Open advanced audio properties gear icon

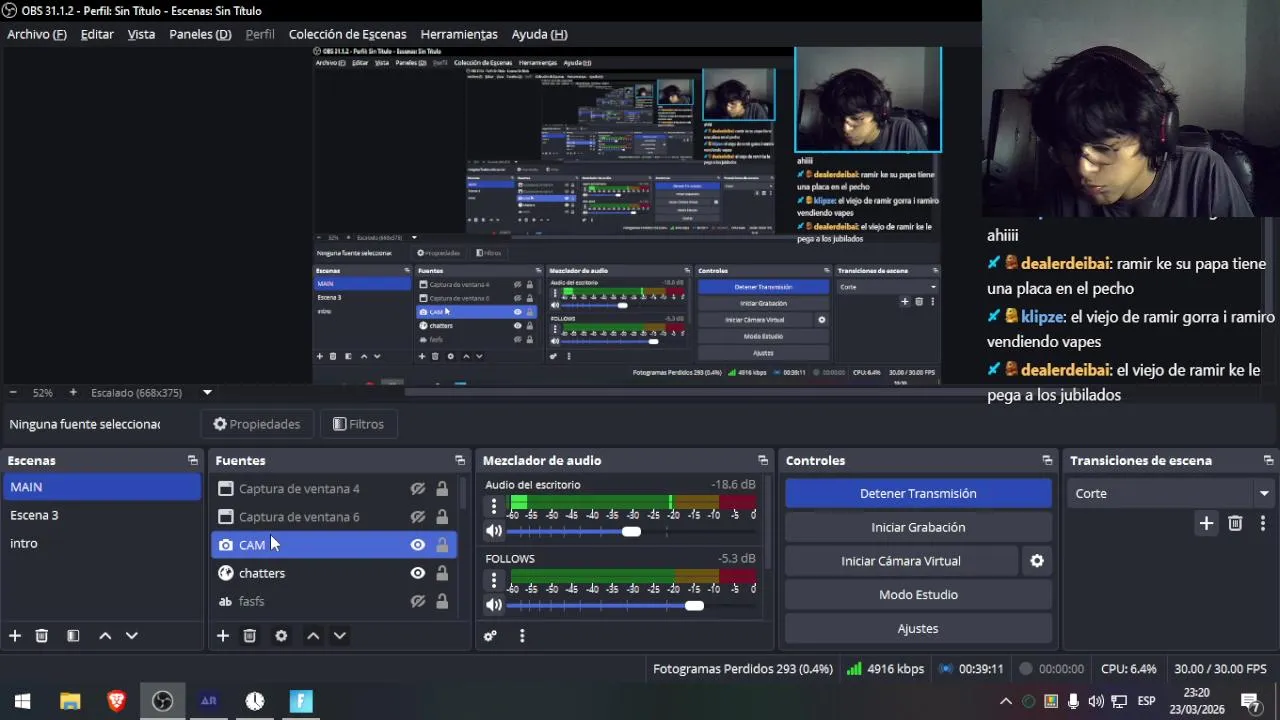click(x=490, y=635)
